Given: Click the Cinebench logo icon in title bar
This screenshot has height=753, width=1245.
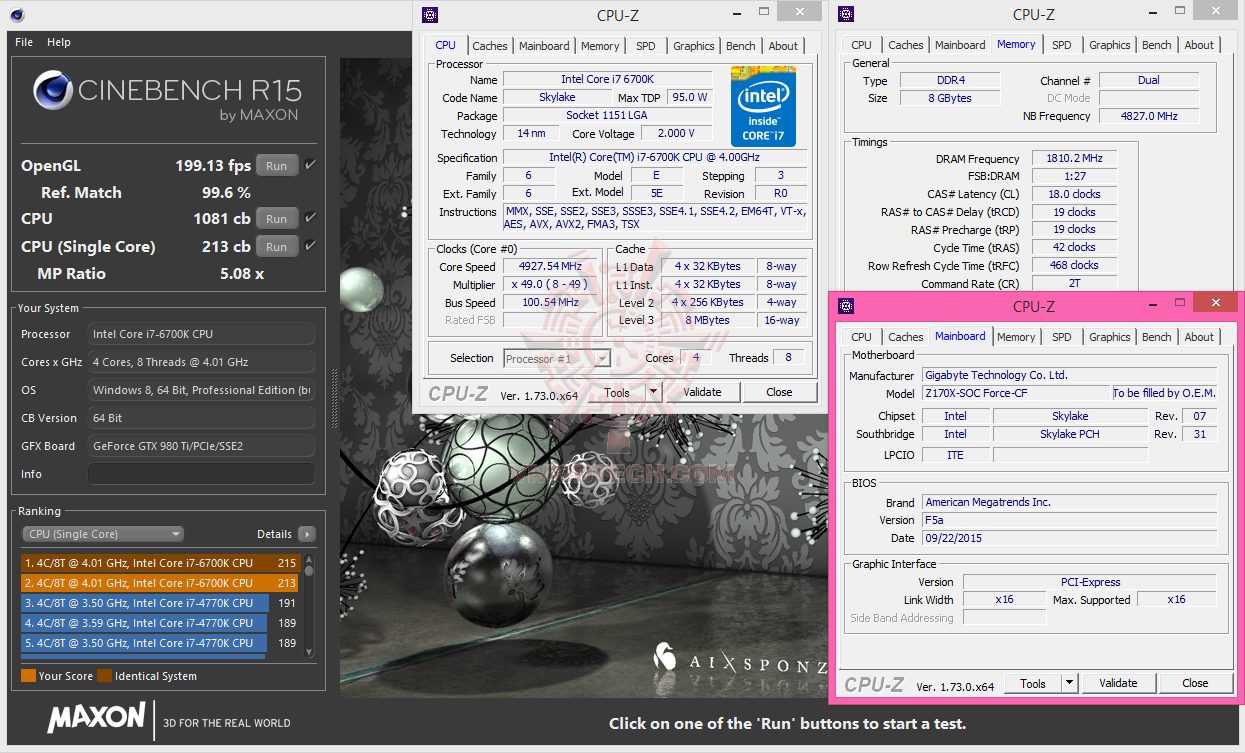Looking at the screenshot, I should point(17,14).
